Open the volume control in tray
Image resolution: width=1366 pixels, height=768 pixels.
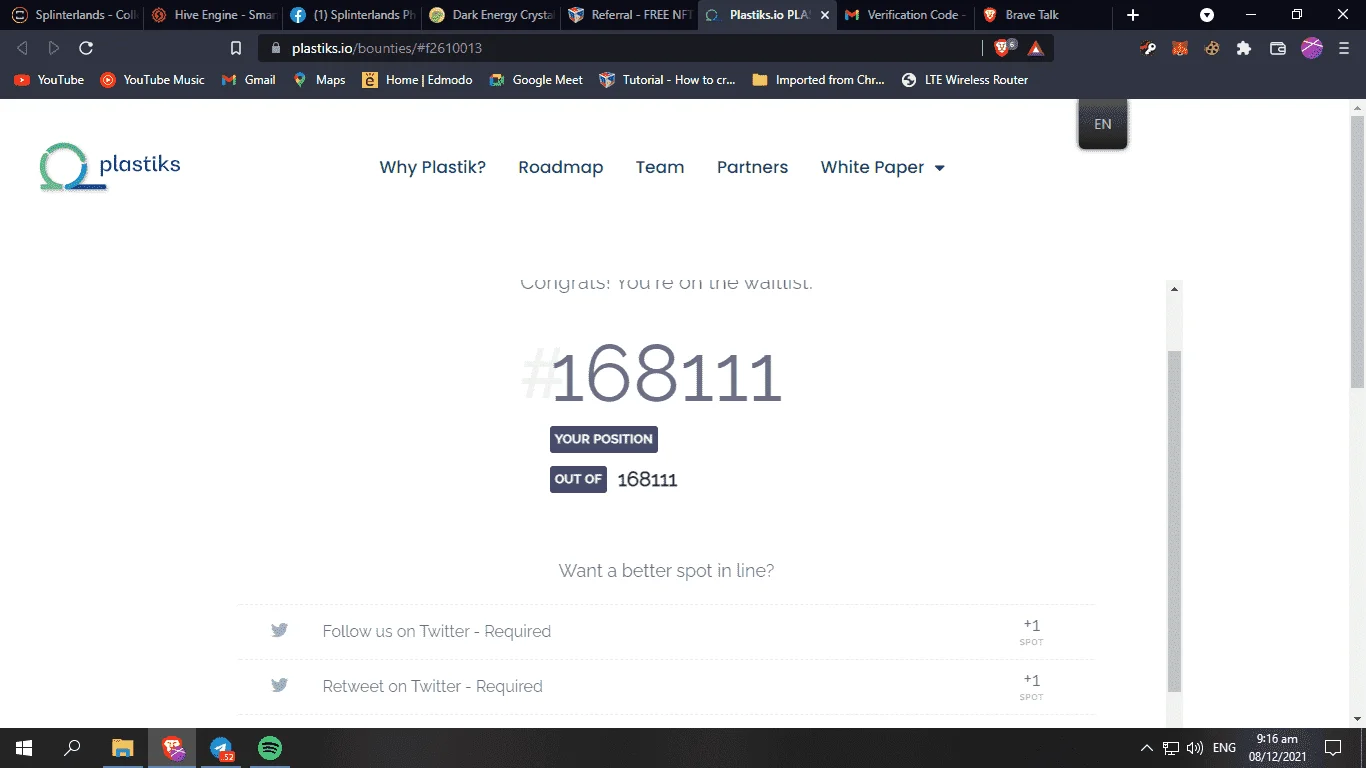click(1195, 748)
